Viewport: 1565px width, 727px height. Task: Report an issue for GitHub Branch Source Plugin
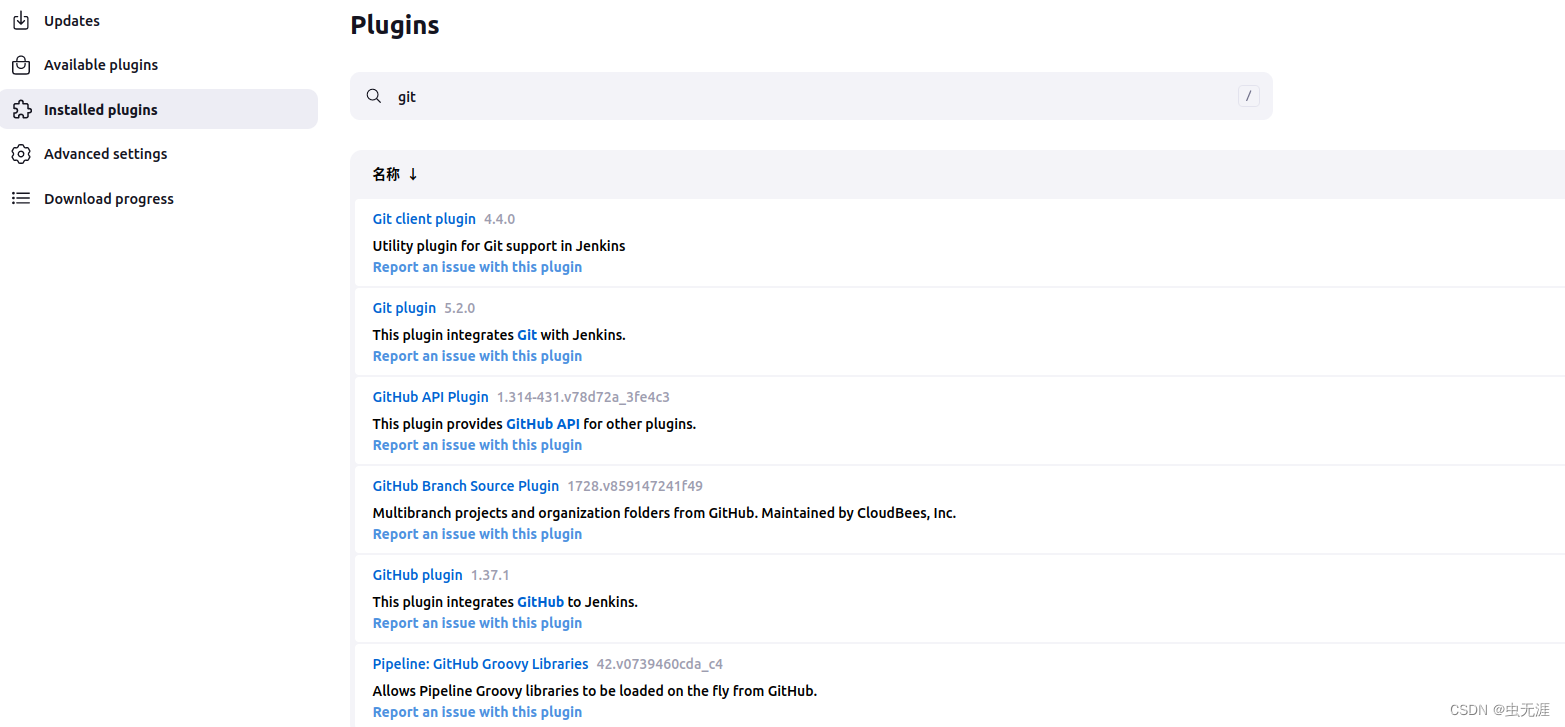pos(477,534)
